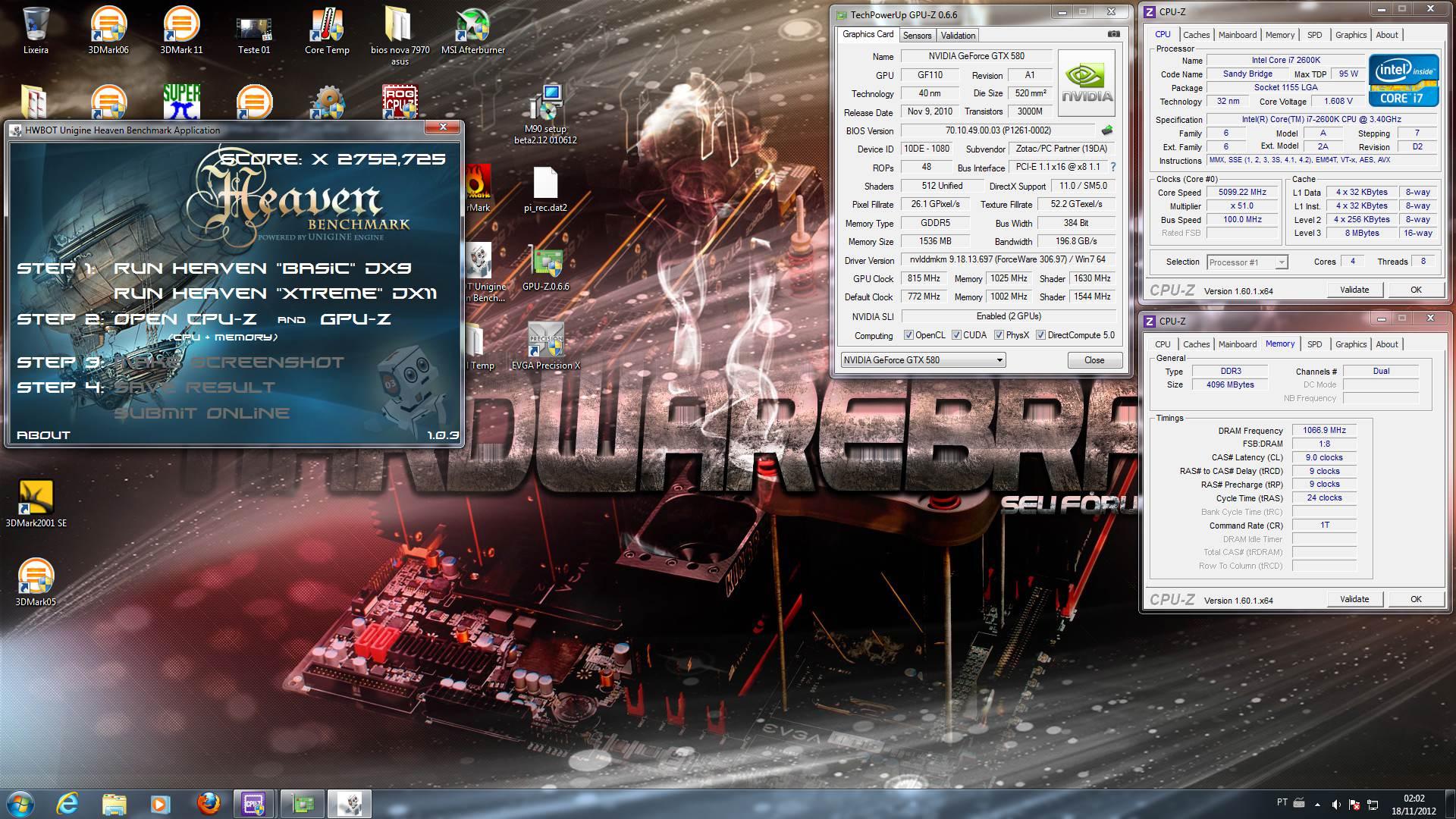
Task: Click the GPU-Z Name field NVIDIA GeForce GTX 580
Action: tap(975, 57)
